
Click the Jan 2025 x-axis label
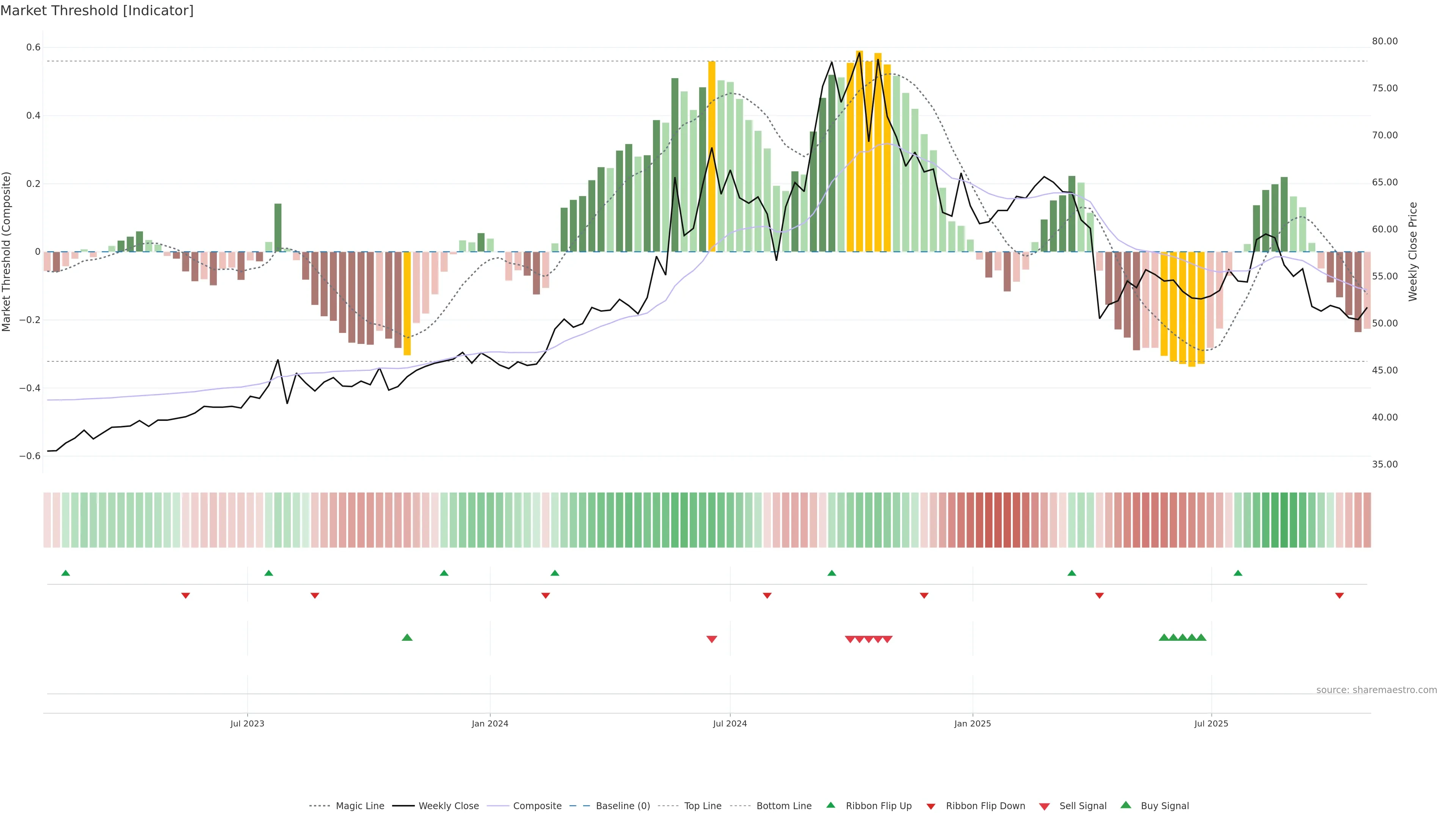coord(972,723)
